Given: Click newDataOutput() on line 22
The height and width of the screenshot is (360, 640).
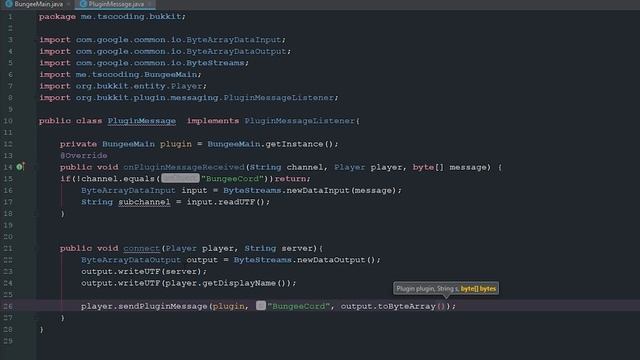Looking at the screenshot, I should pyautogui.click(x=336, y=260).
